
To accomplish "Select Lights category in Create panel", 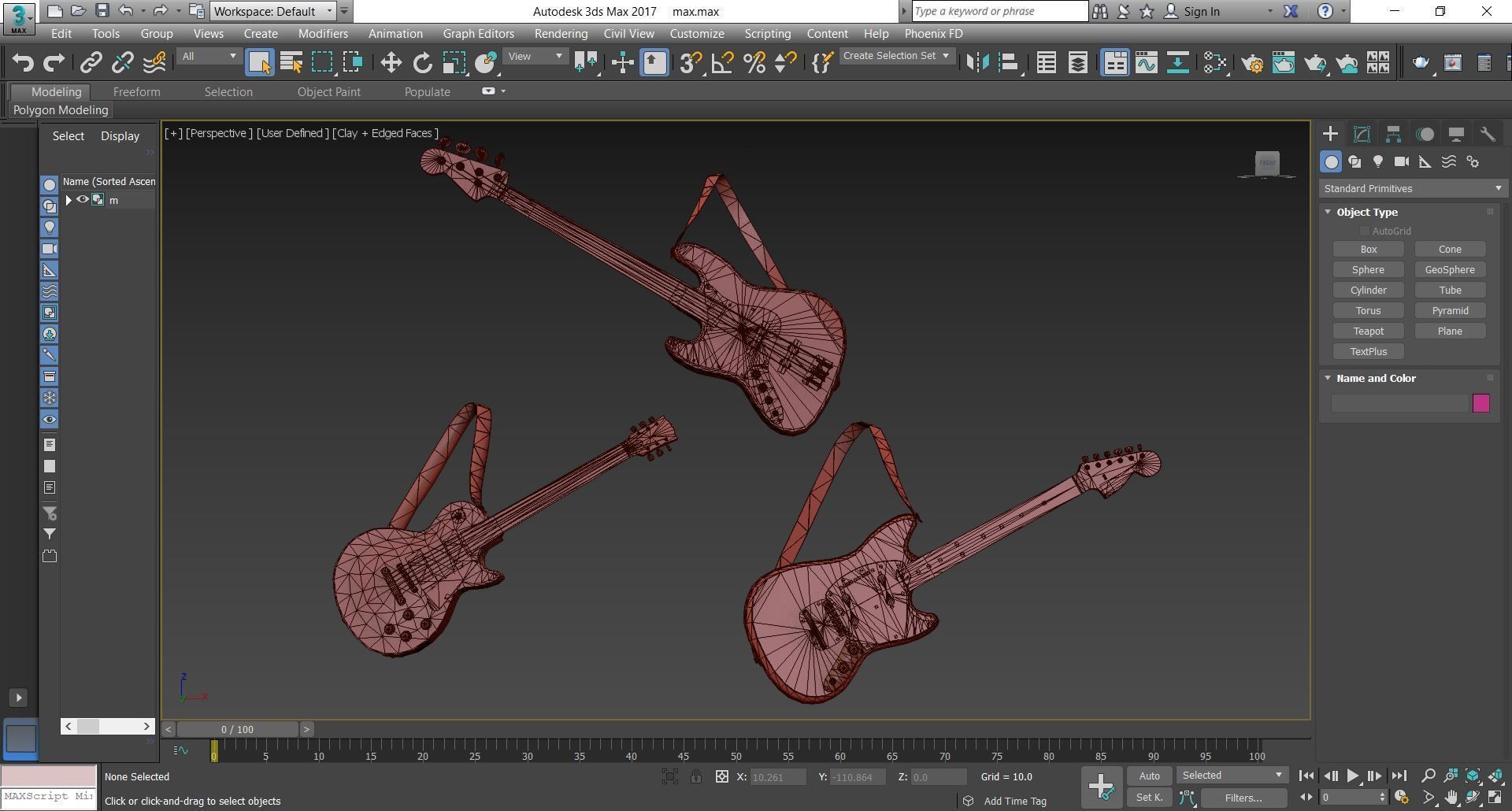I will (x=1378, y=161).
